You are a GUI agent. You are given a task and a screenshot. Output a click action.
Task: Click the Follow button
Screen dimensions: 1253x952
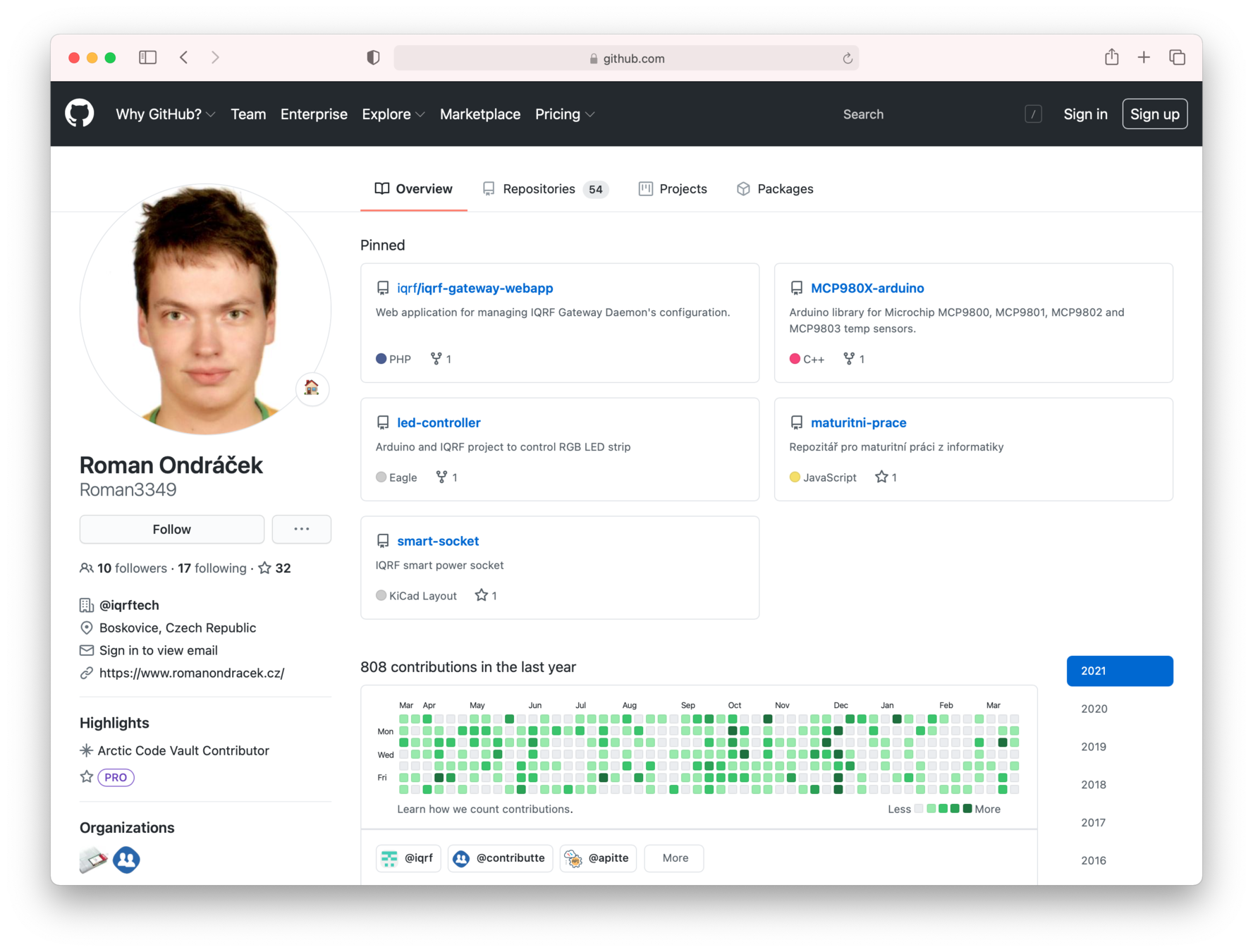[172, 529]
